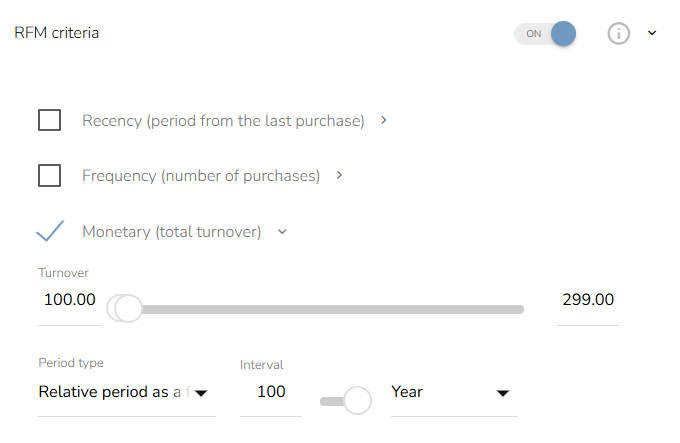Open the Year unit dropdown
680x443 pixels.
coord(452,392)
